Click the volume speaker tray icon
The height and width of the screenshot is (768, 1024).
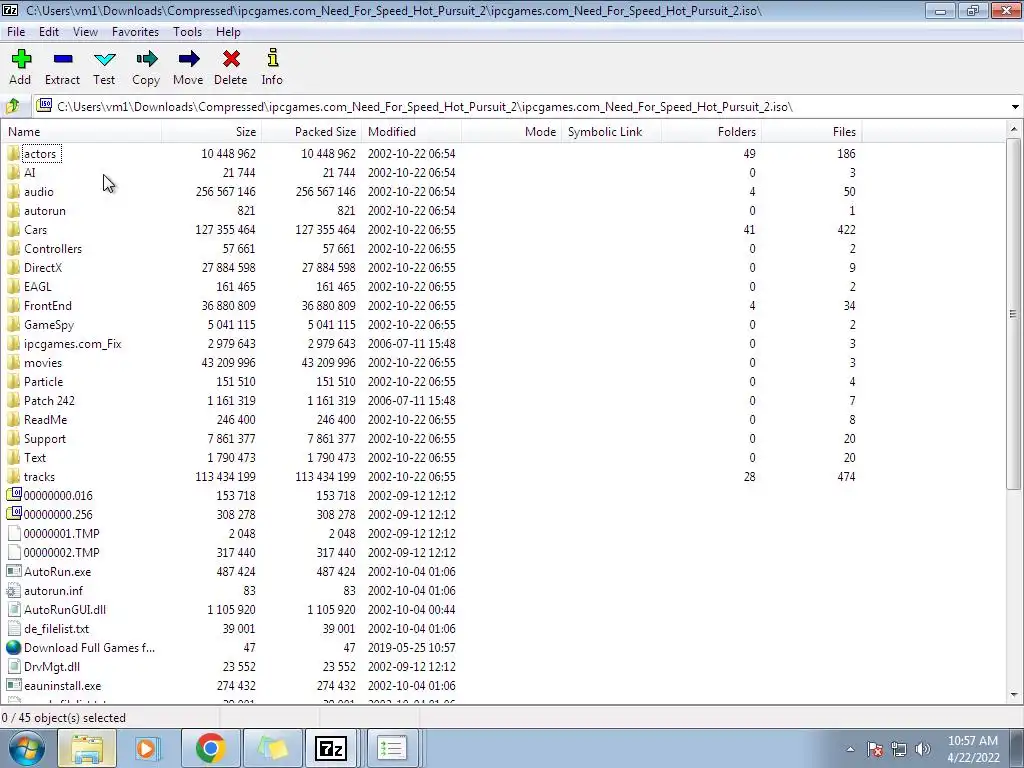(x=923, y=749)
